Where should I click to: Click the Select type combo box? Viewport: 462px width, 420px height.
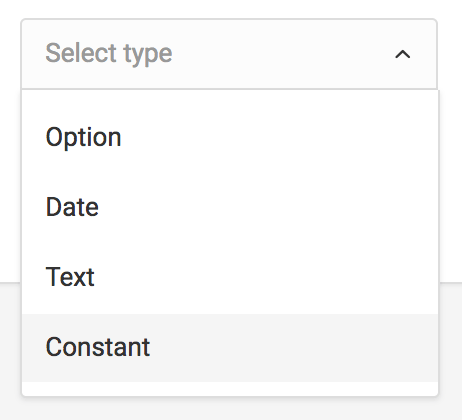pyautogui.click(x=229, y=54)
